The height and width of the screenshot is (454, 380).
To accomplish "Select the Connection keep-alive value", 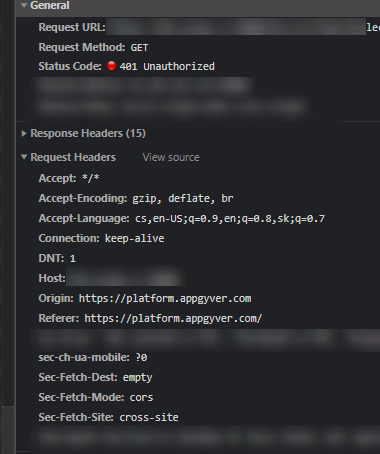I will [x=135, y=239].
